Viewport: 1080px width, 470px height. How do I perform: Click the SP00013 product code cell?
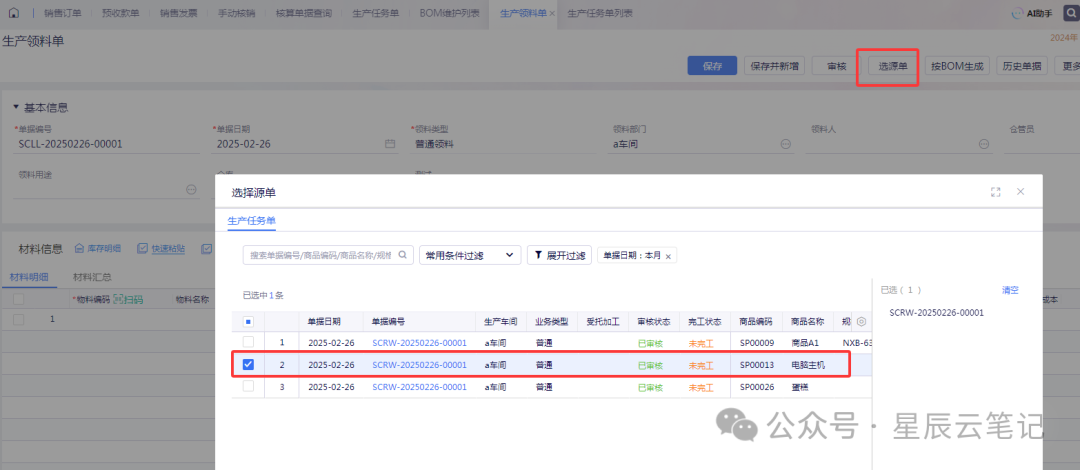(x=757, y=365)
